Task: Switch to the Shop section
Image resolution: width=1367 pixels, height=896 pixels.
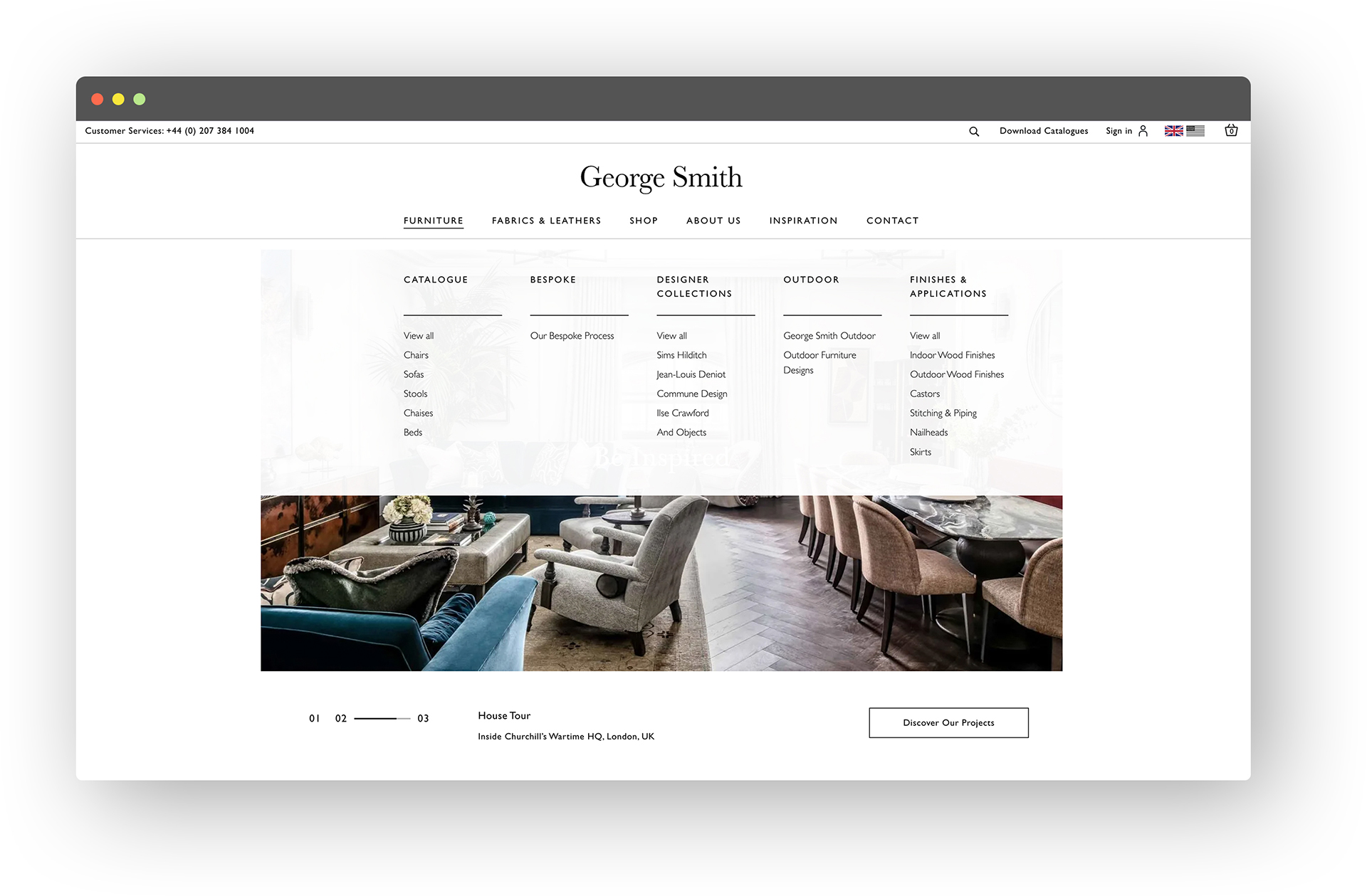Action: tap(643, 221)
